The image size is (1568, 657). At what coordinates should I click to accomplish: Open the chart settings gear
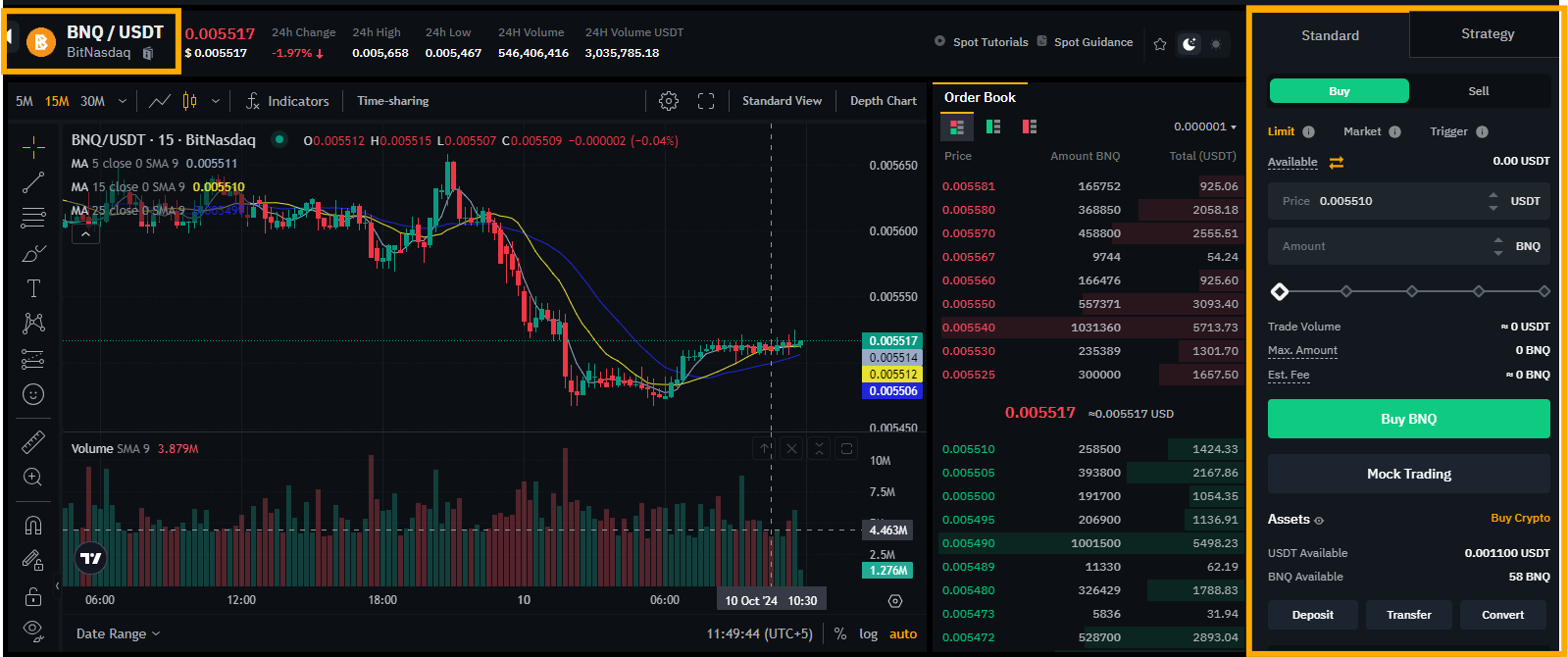(669, 101)
